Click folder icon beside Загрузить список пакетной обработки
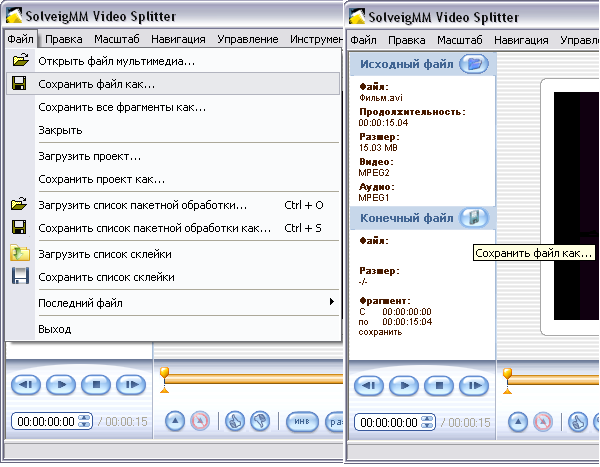 pyautogui.click(x=19, y=204)
